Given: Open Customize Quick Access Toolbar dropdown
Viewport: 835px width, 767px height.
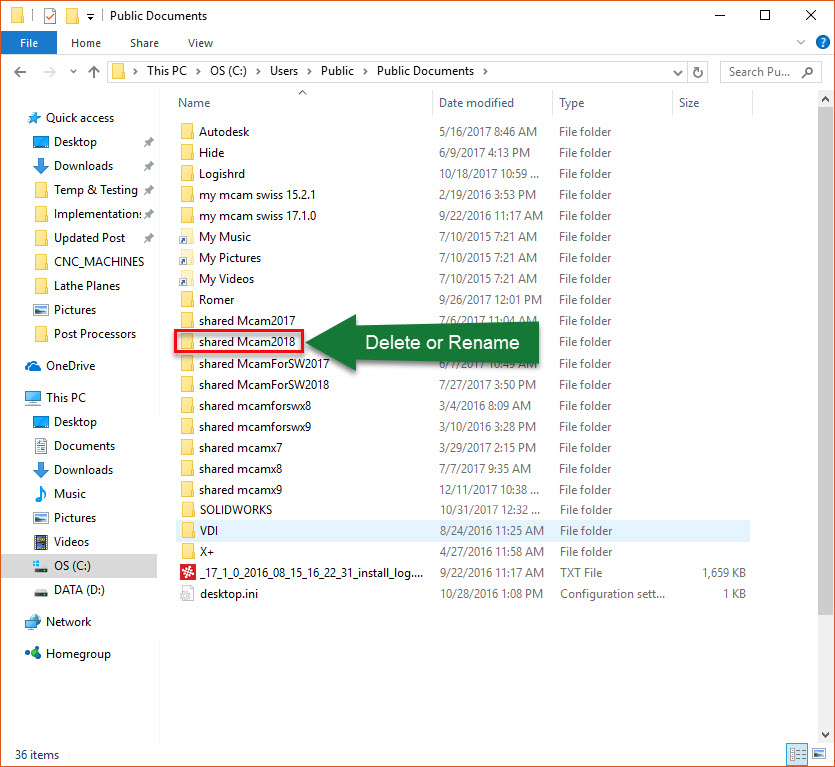Looking at the screenshot, I should click(x=91, y=17).
